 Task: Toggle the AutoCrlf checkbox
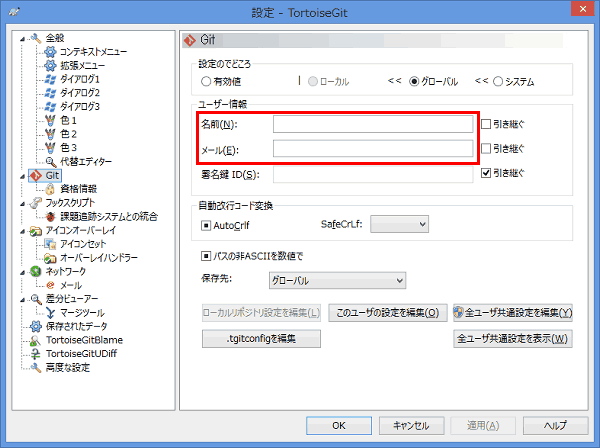click(206, 225)
